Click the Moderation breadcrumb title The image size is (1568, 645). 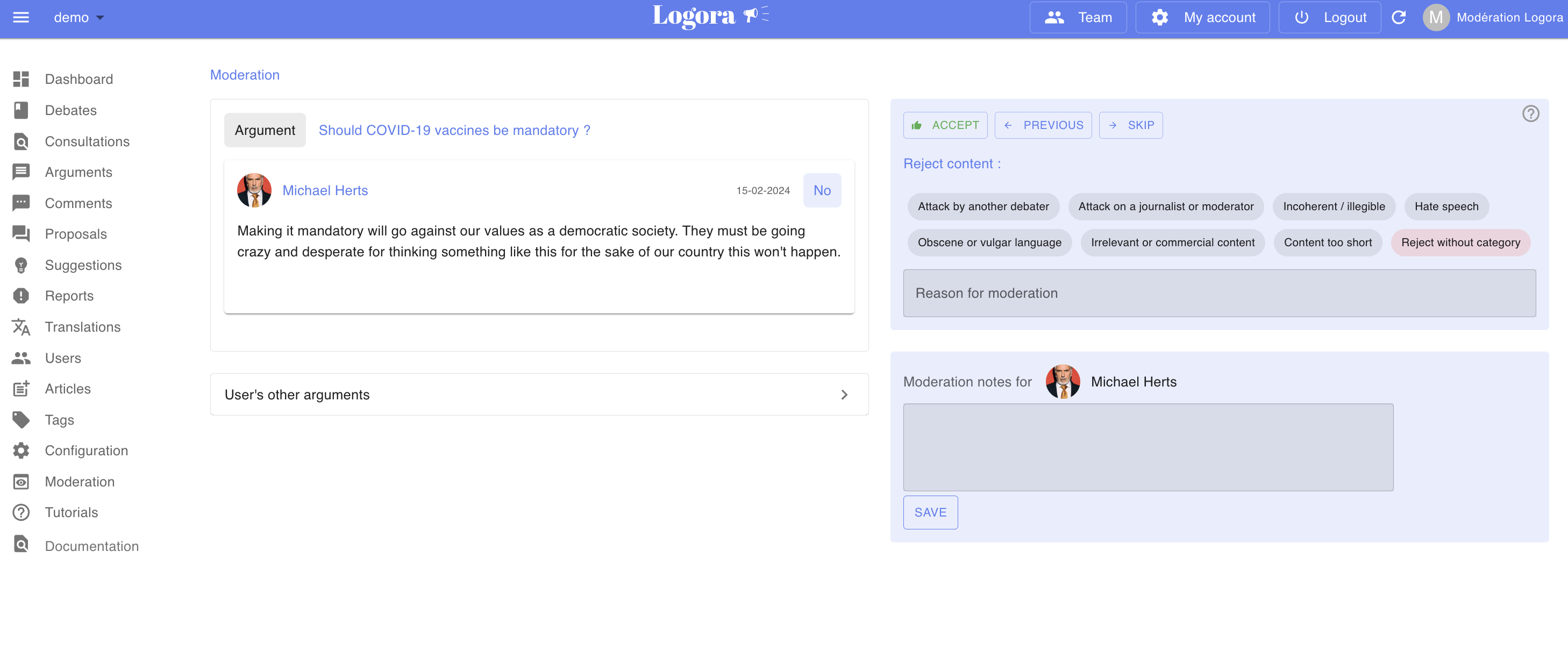point(245,75)
